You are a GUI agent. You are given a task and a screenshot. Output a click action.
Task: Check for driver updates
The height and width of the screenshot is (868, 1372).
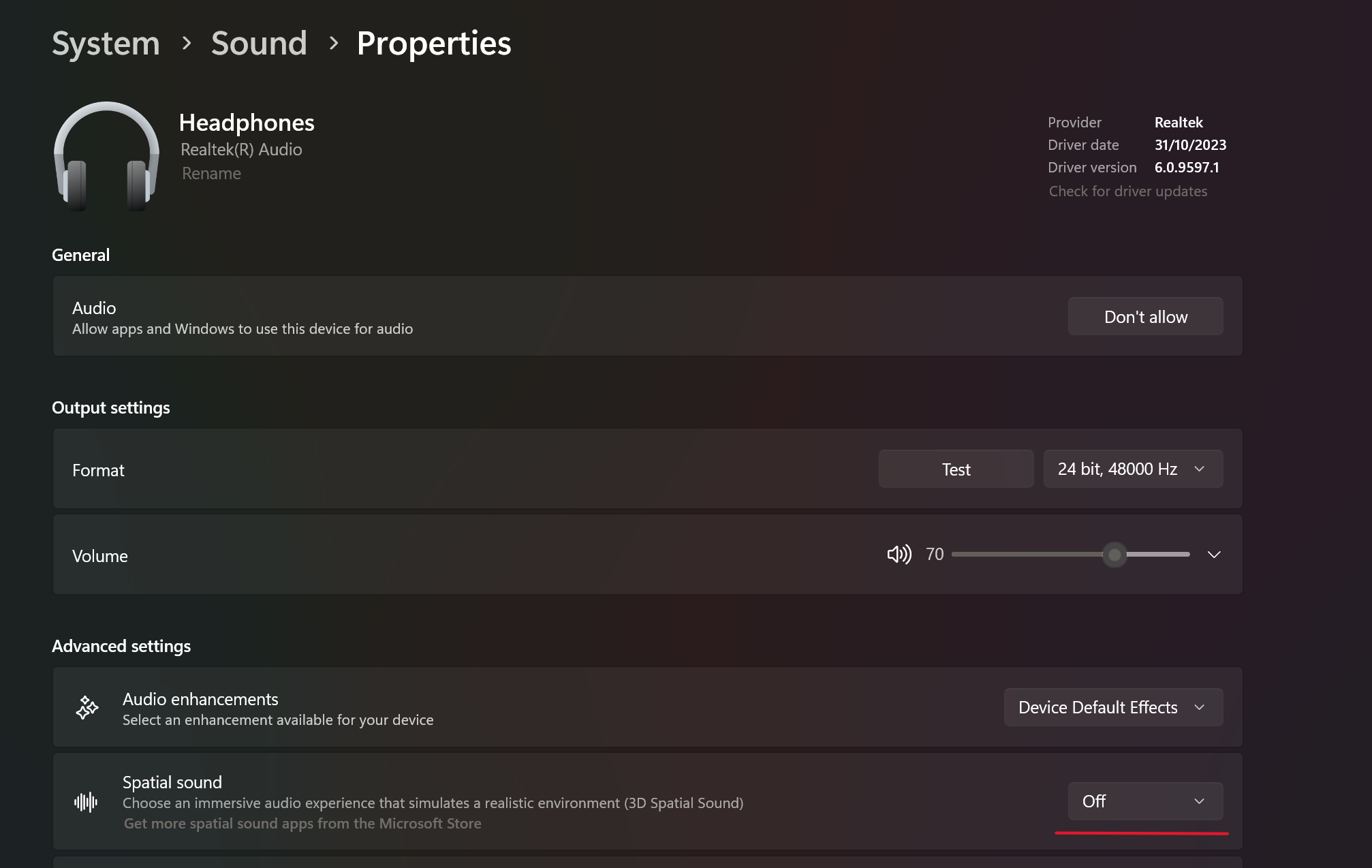[1127, 191]
